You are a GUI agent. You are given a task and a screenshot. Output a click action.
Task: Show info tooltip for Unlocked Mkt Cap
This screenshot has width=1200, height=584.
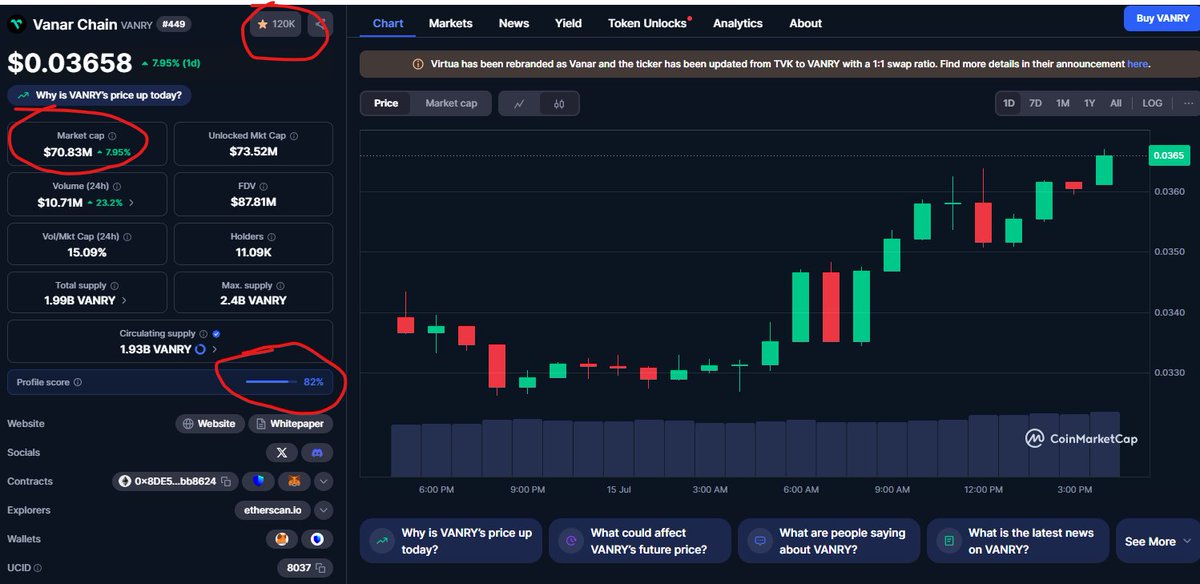[293, 136]
